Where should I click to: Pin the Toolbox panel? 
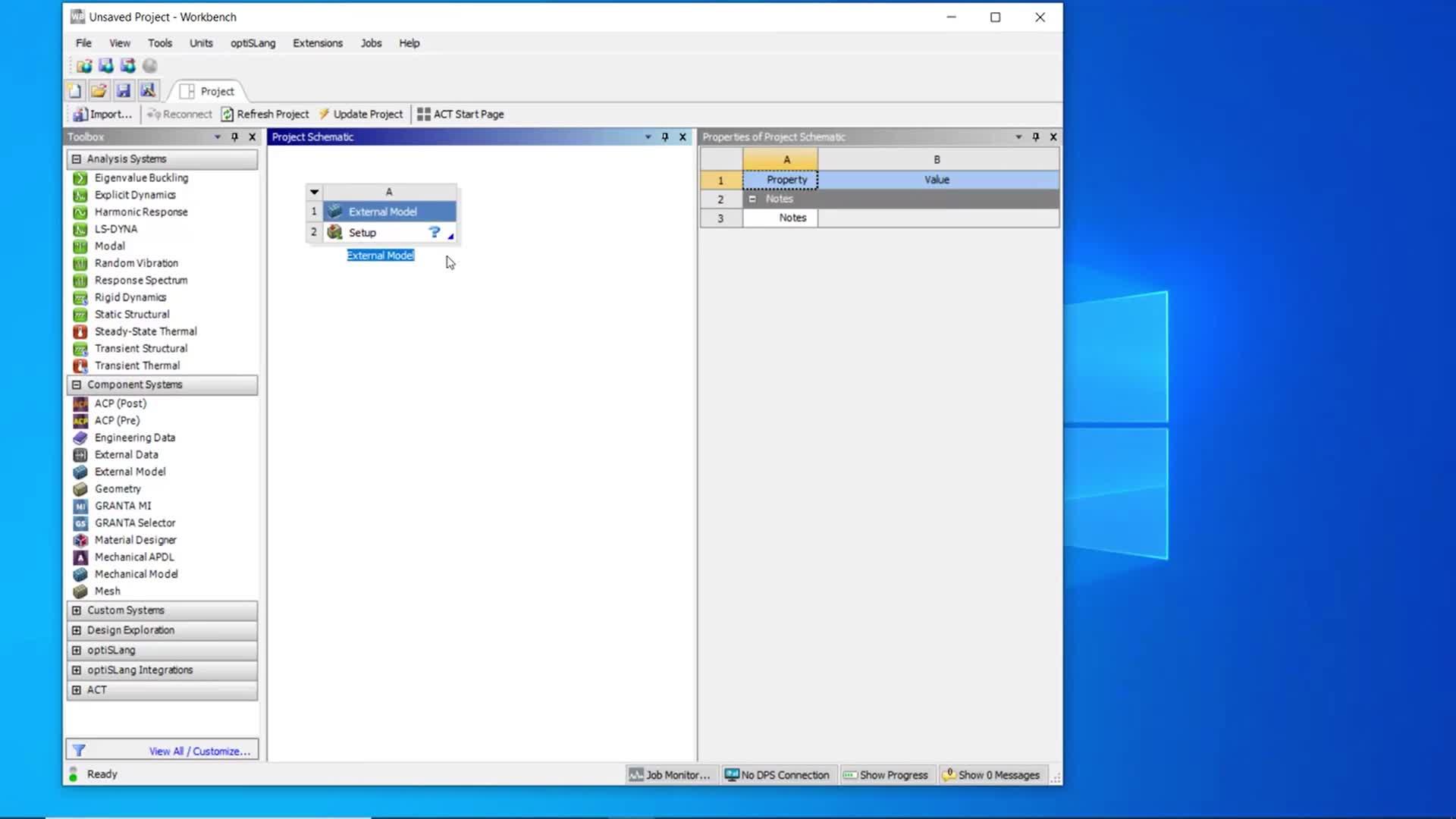(x=235, y=137)
